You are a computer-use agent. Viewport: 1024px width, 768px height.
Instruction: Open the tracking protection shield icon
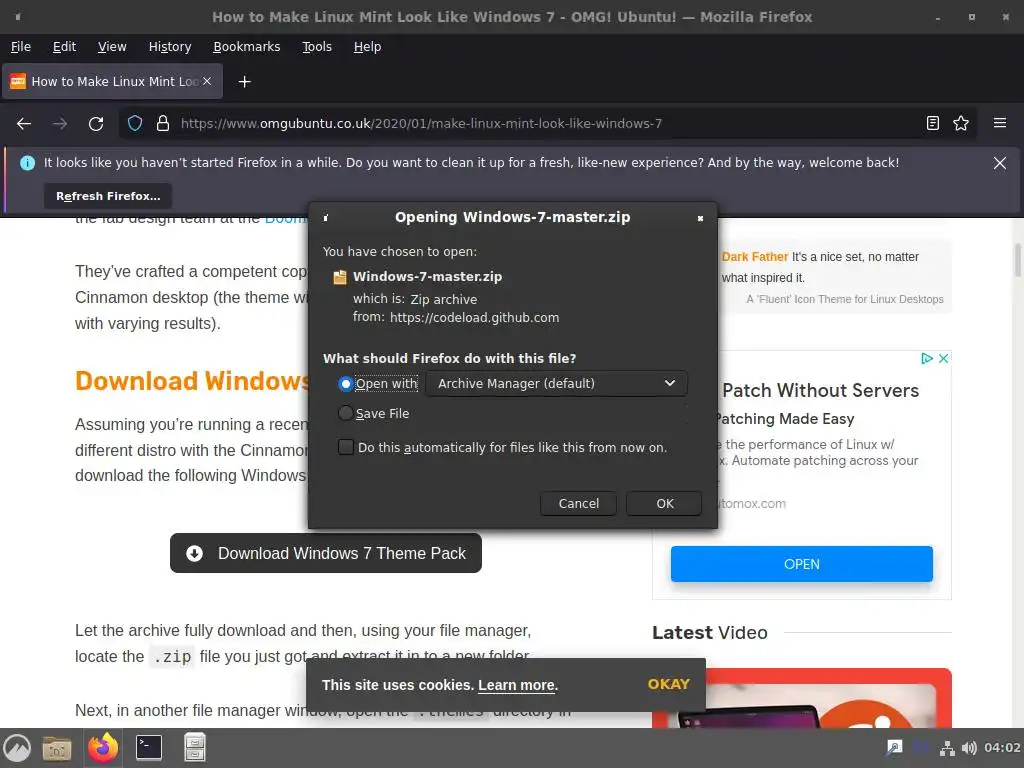[135, 123]
